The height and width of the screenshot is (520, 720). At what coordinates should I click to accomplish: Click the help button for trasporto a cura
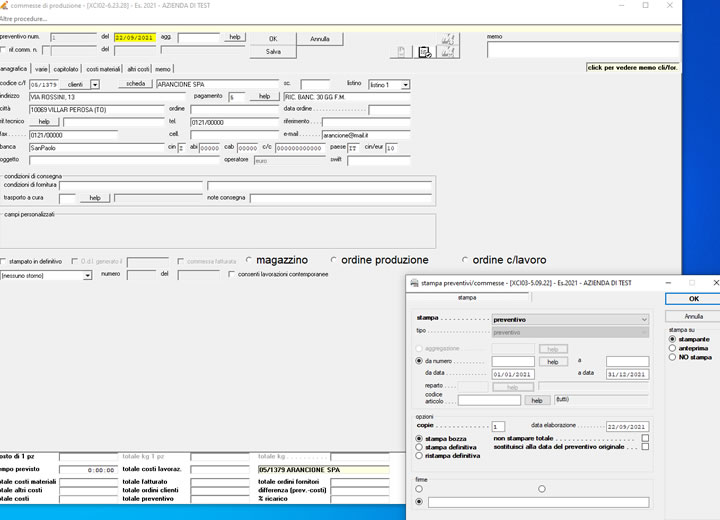click(x=95, y=198)
